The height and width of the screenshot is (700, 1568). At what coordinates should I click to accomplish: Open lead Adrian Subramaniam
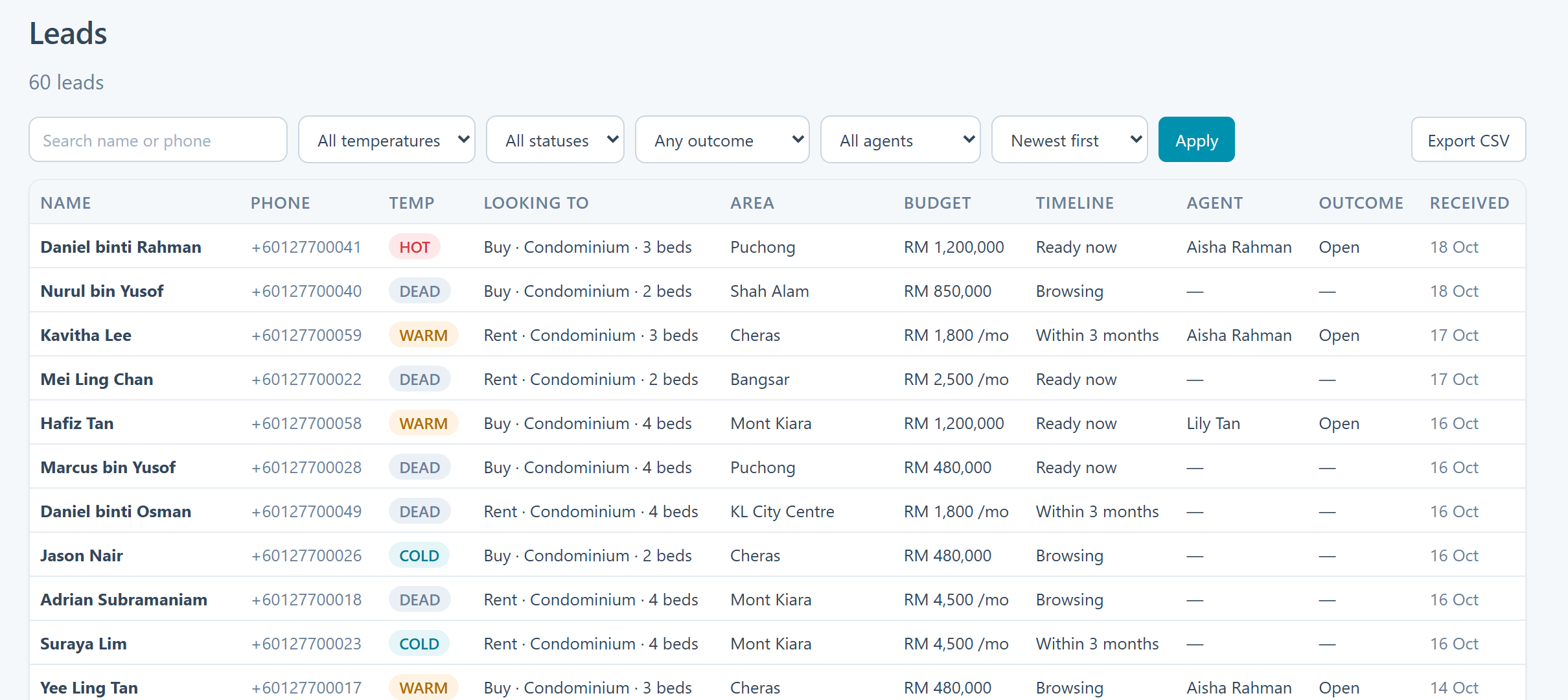point(124,600)
